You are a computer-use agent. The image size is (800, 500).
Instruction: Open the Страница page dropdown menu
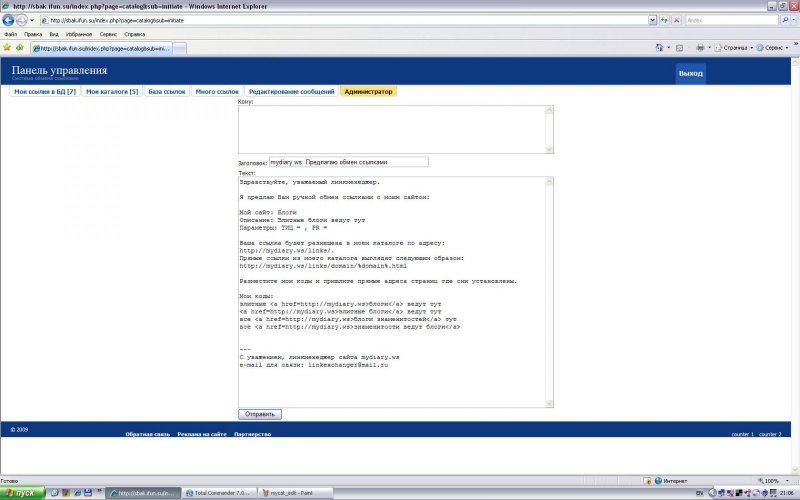coord(736,47)
